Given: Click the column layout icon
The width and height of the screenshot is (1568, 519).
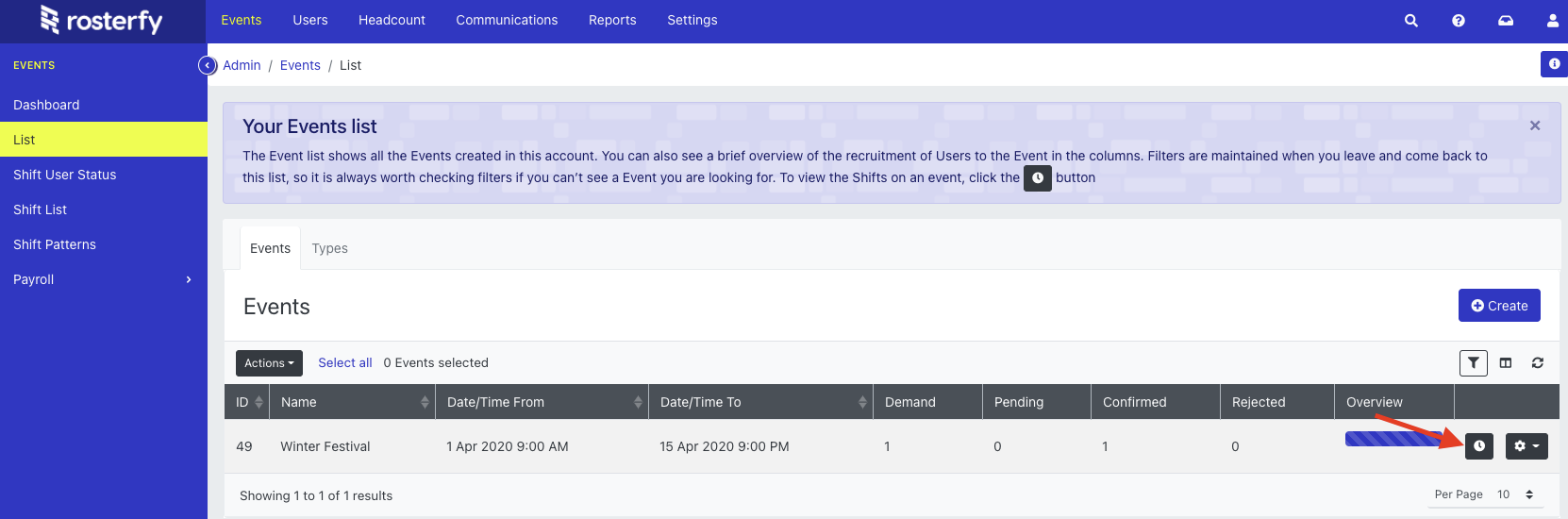Looking at the screenshot, I should point(1506,363).
